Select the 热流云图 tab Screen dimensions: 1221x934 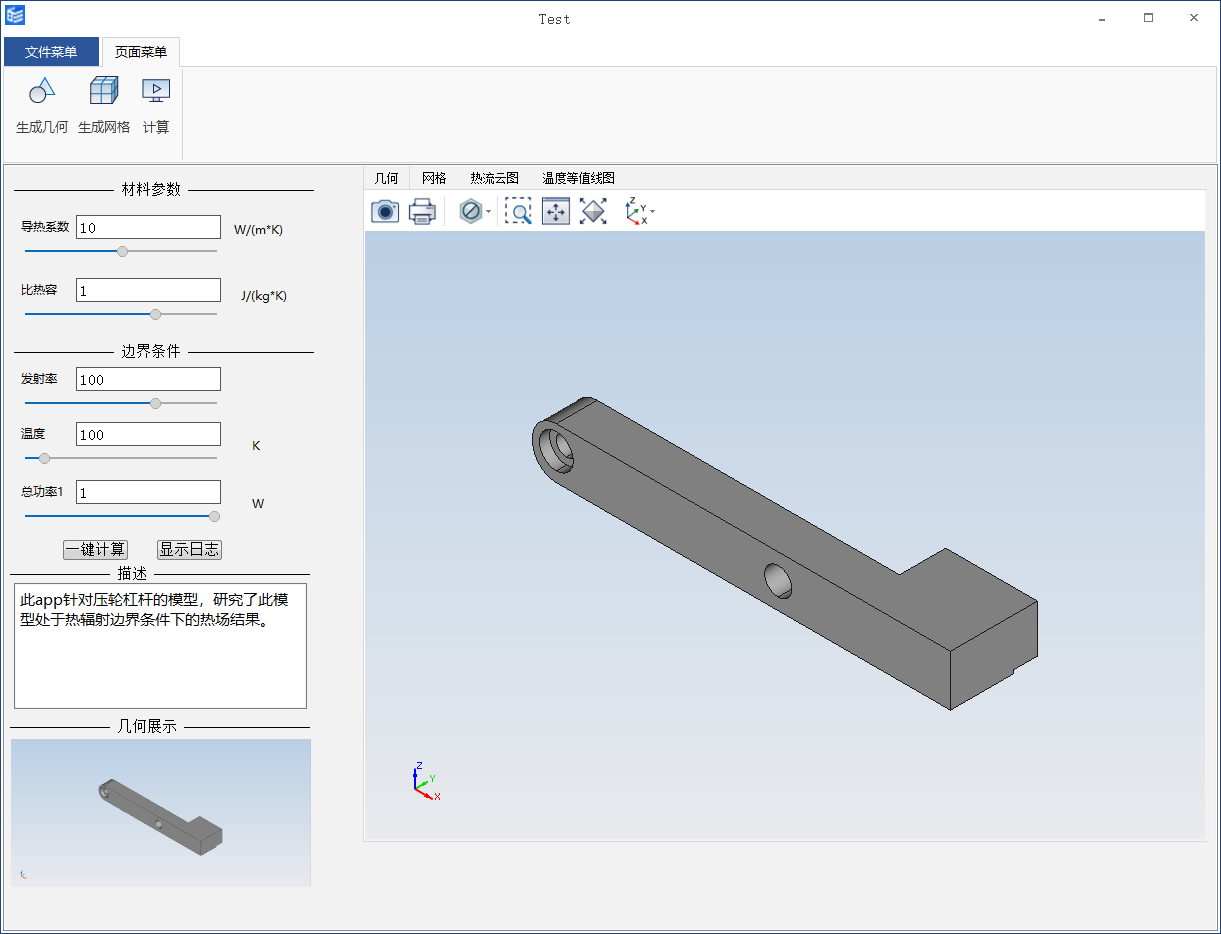494,178
